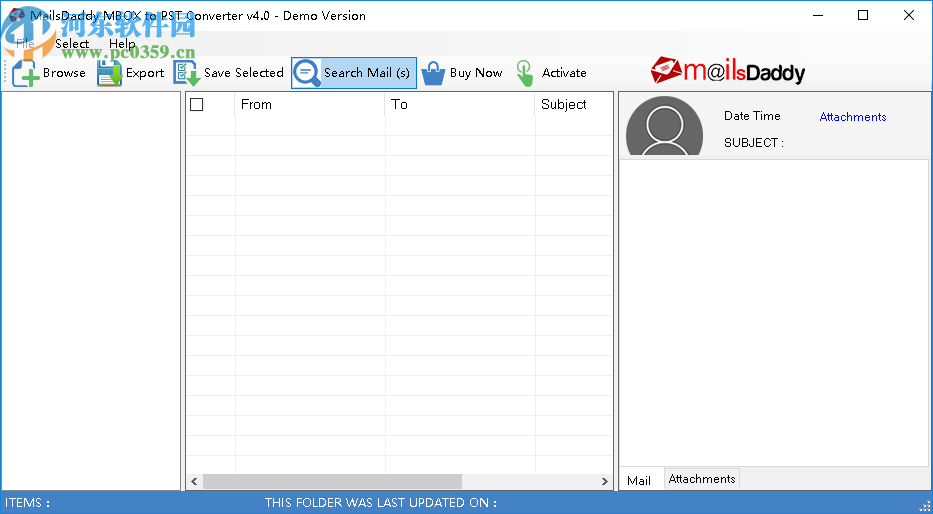Image resolution: width=933 pixels, height=514 pixels.
Task: Click the Save Selected checklist icon
Action: tap(186, 73)
